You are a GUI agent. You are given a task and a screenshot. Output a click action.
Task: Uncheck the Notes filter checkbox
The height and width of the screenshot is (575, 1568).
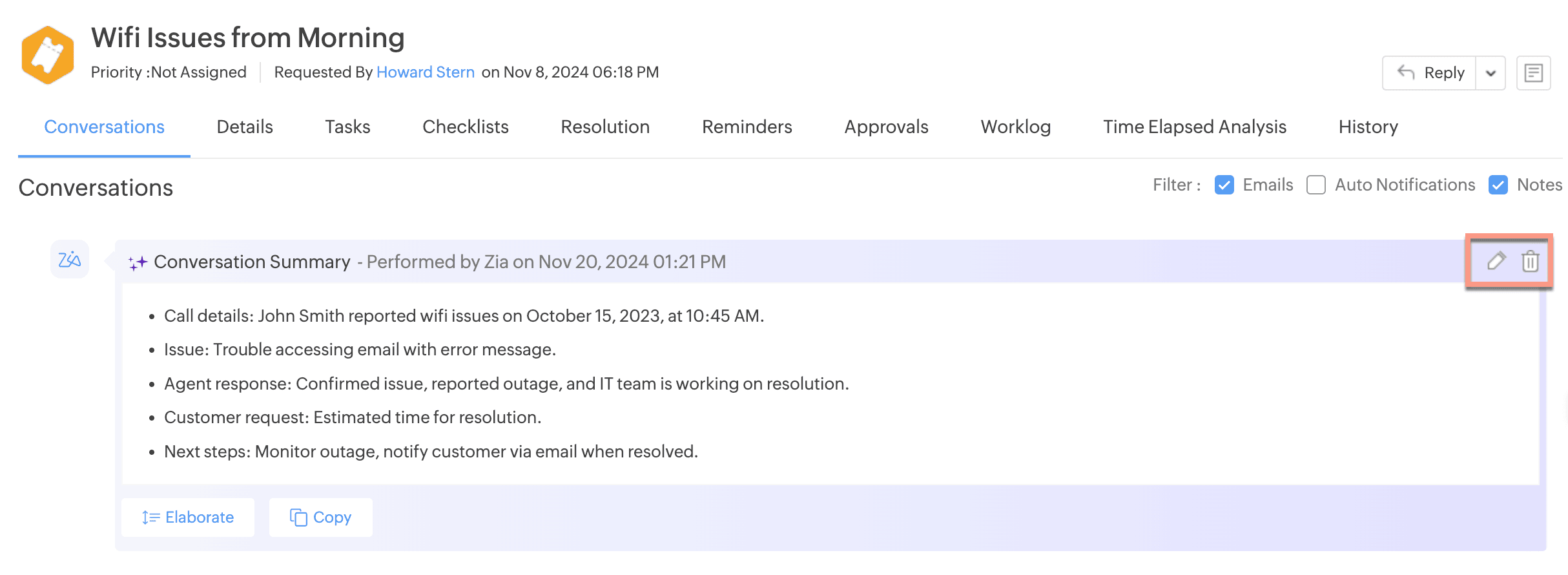coord(1498,185)
